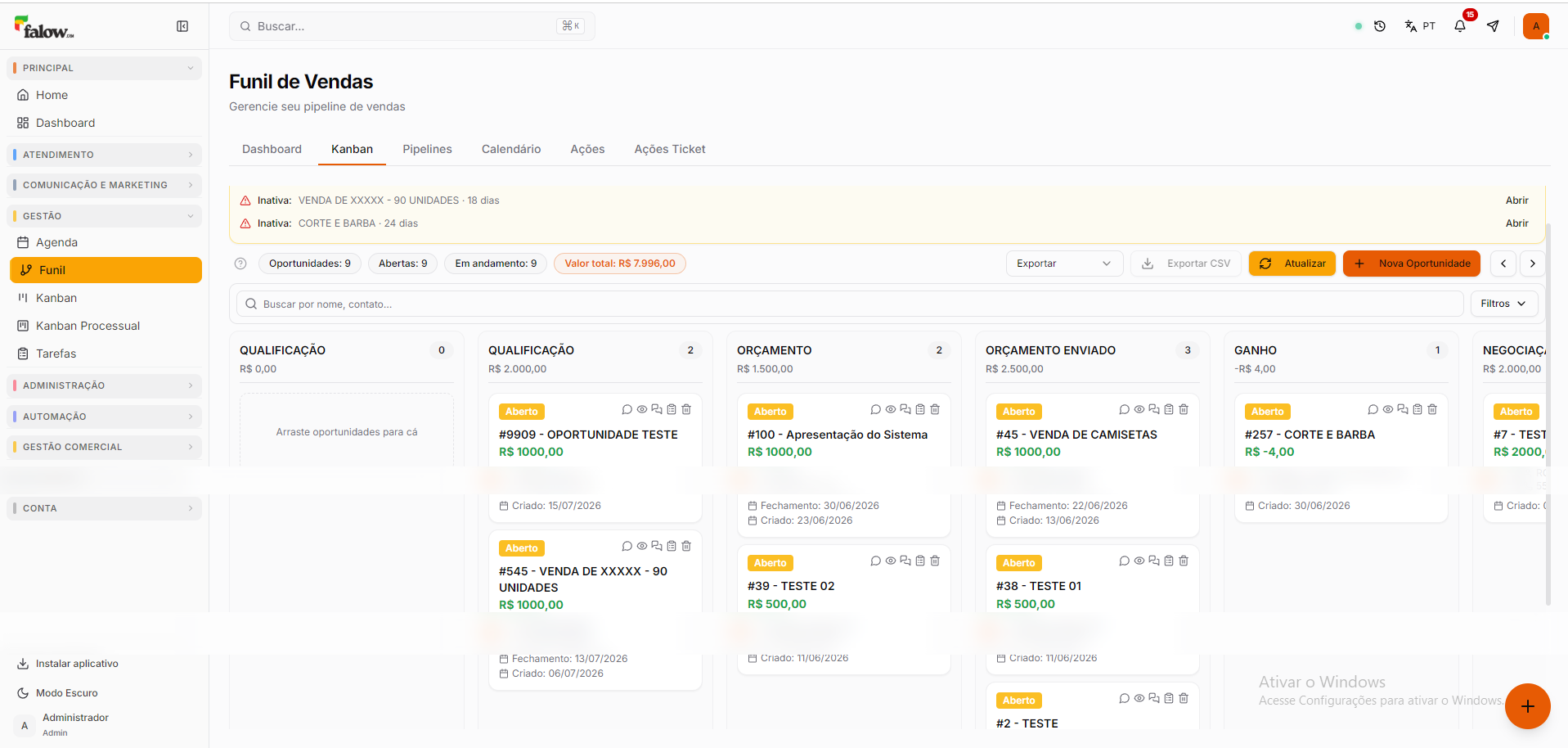This screenshot has height=748, width=1568.
Task: Switch to the Pipelines tab
Action: (427, 149)
